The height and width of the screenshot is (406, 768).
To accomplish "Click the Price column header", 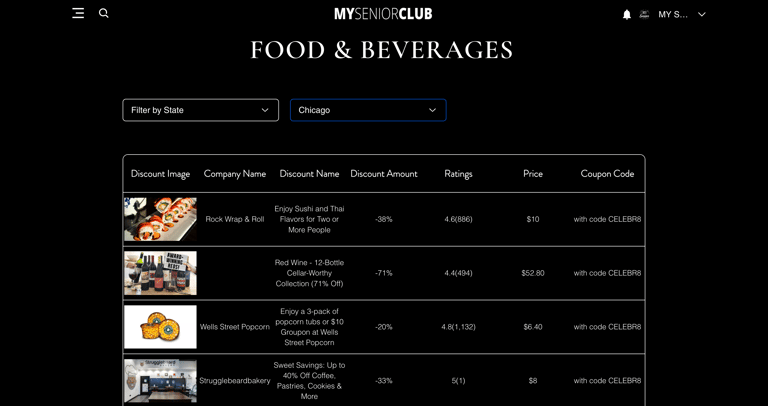I will 533,174.
